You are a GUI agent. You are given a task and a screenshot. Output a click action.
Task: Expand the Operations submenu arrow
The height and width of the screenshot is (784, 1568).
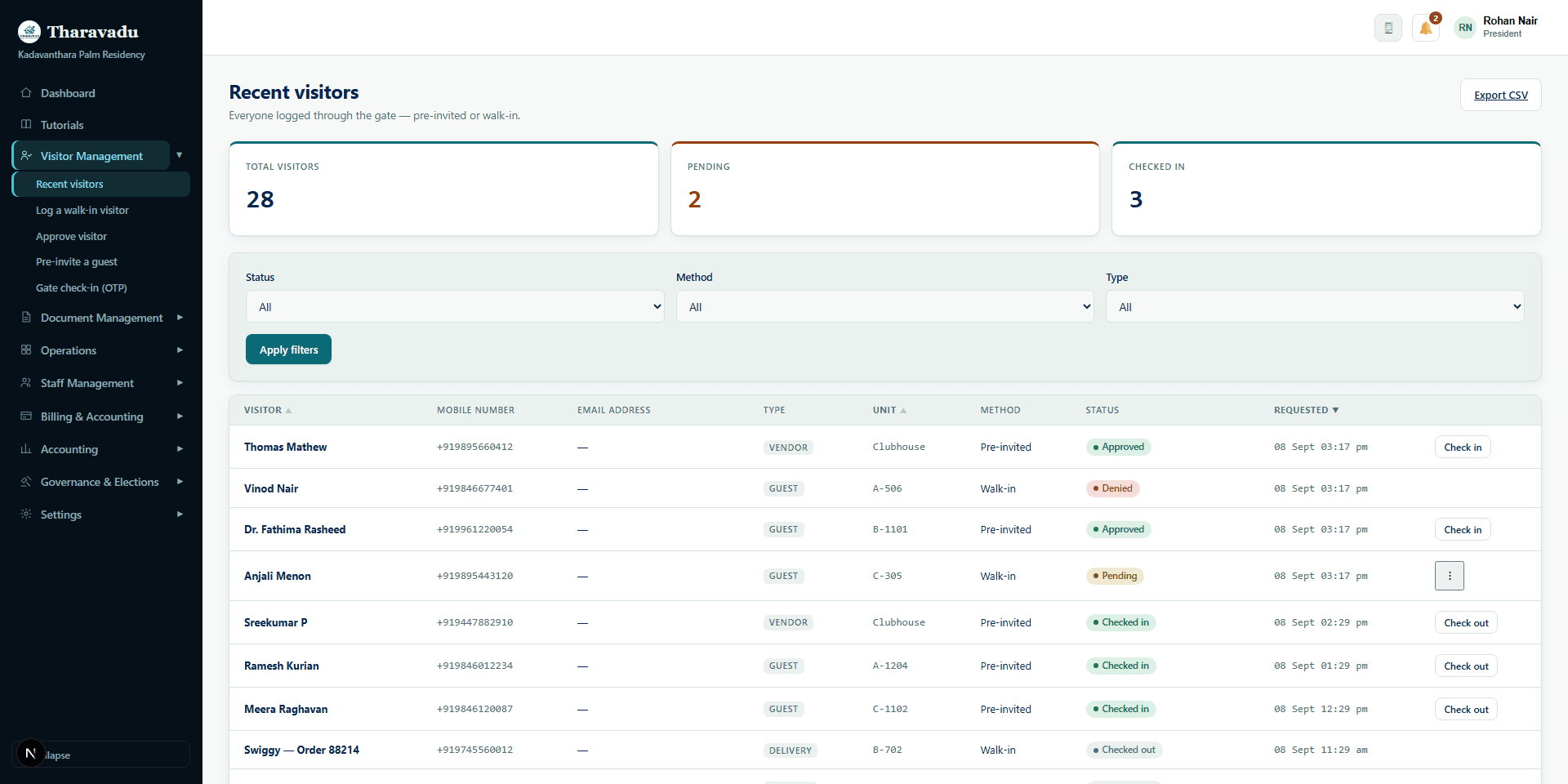180,350
